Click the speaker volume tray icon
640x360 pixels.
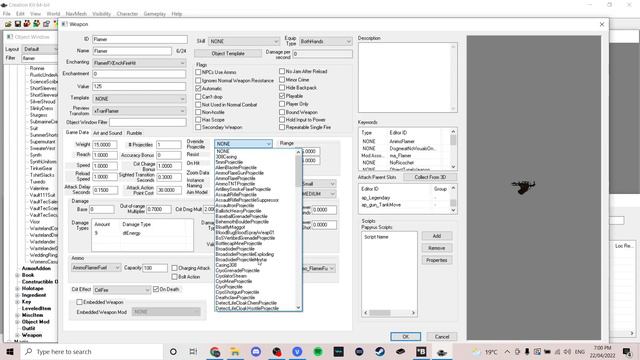click(x=567, y=351)
